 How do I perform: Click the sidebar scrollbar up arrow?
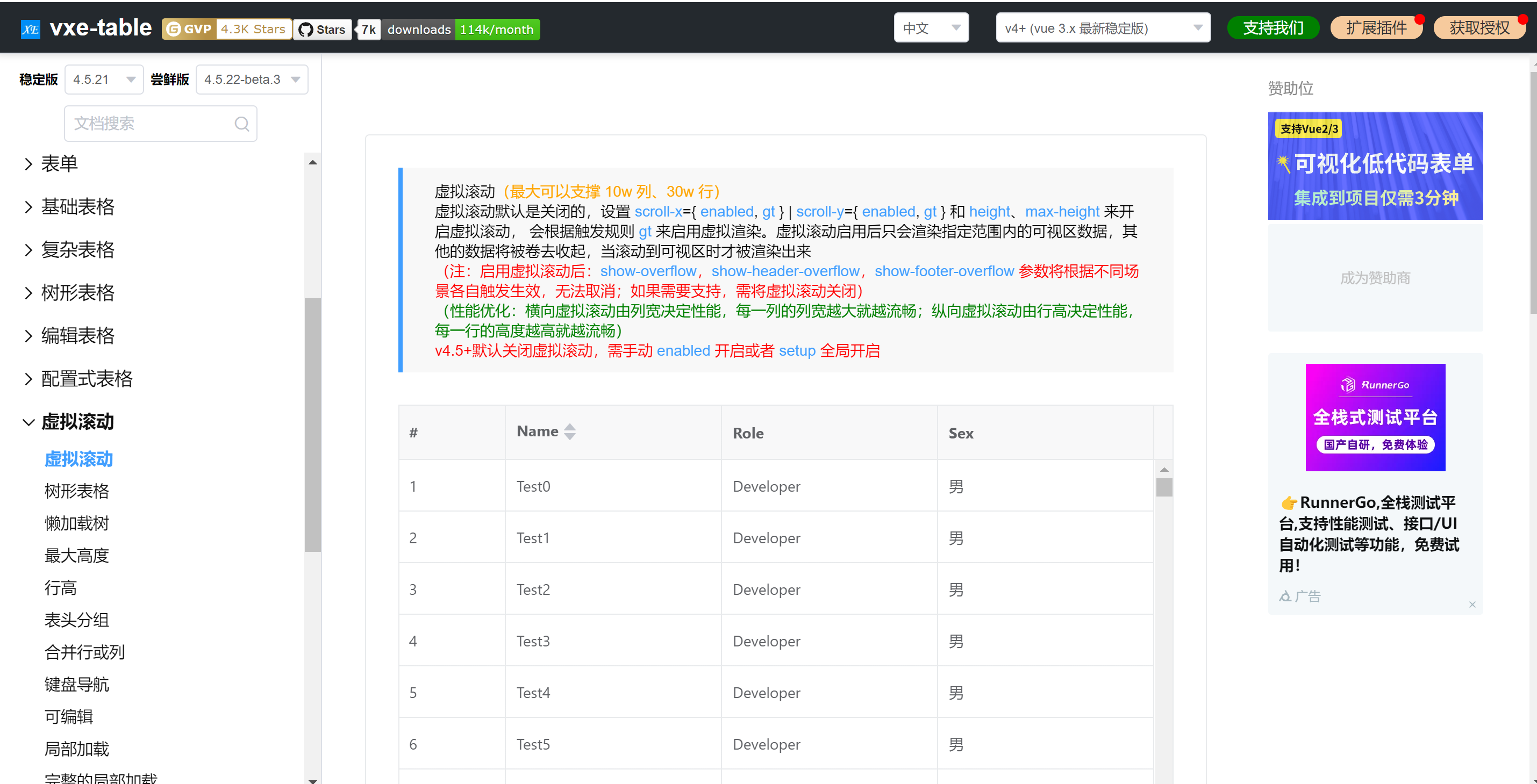click(x=312, y=162)
